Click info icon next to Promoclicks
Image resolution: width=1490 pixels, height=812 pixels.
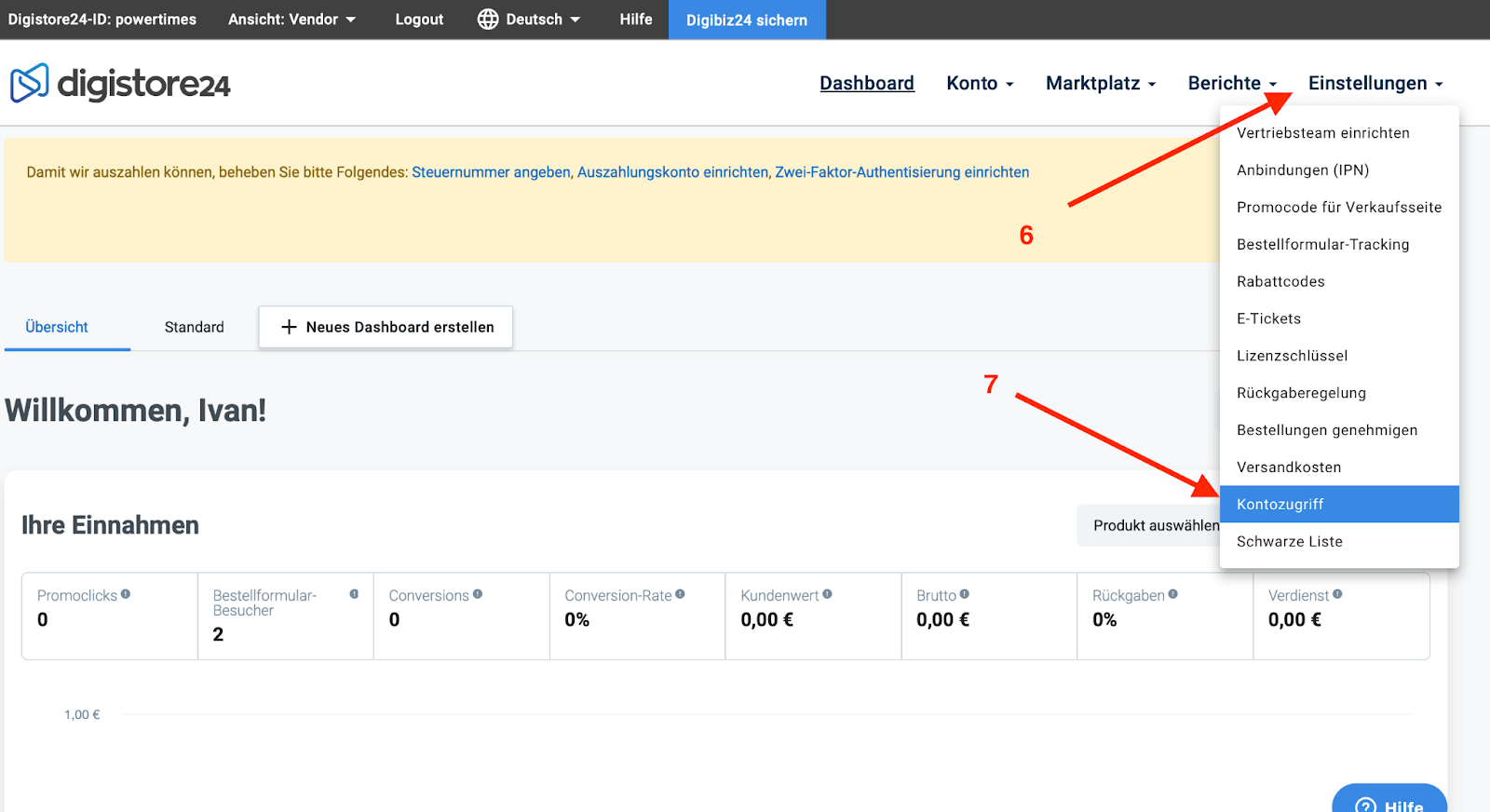pyautogui.click(x=126, y=594)
